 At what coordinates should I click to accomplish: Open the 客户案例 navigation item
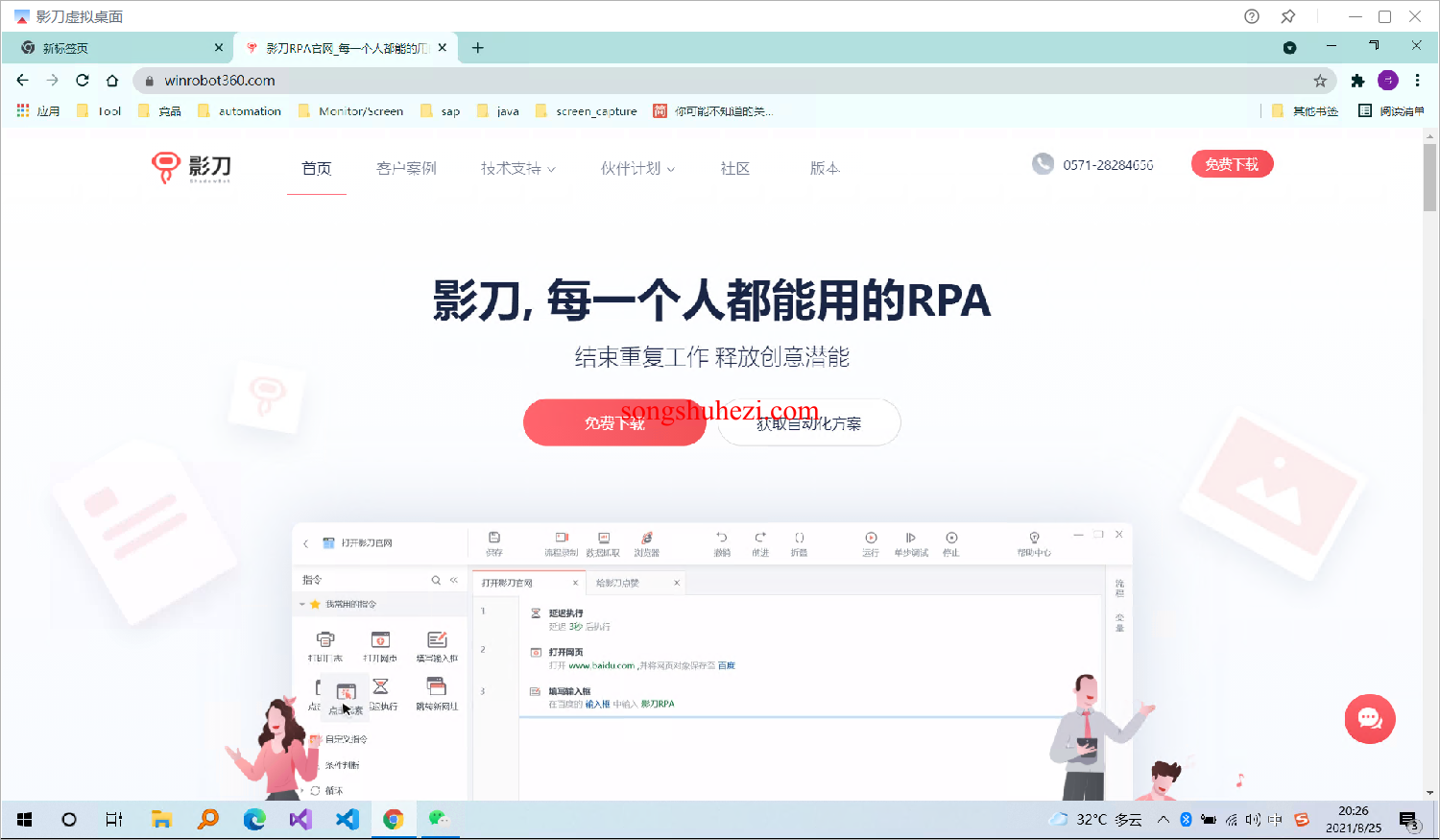tap(407, 169)
